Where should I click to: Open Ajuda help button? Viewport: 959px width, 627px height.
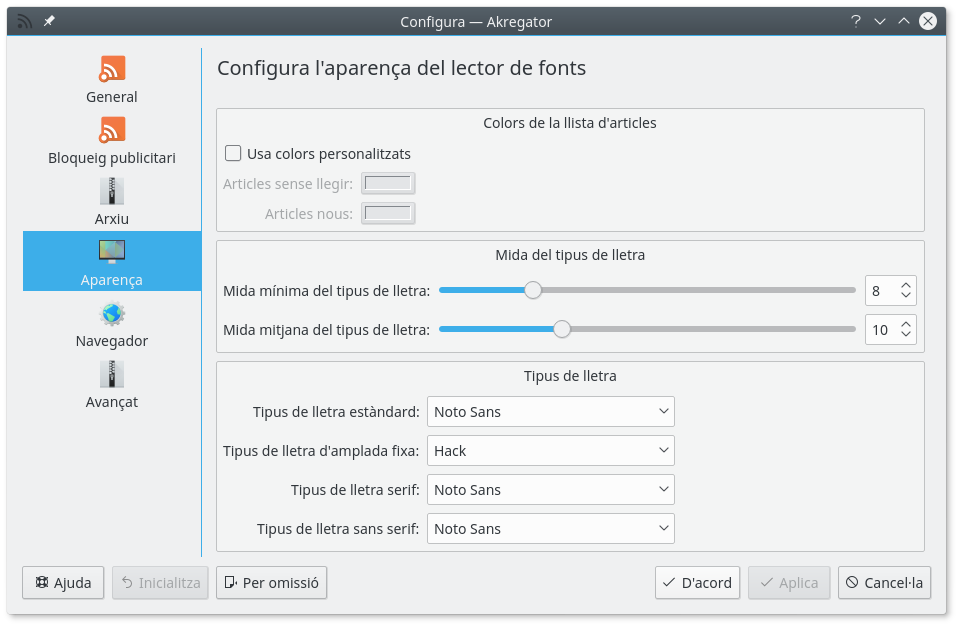[x=63, y=583]
